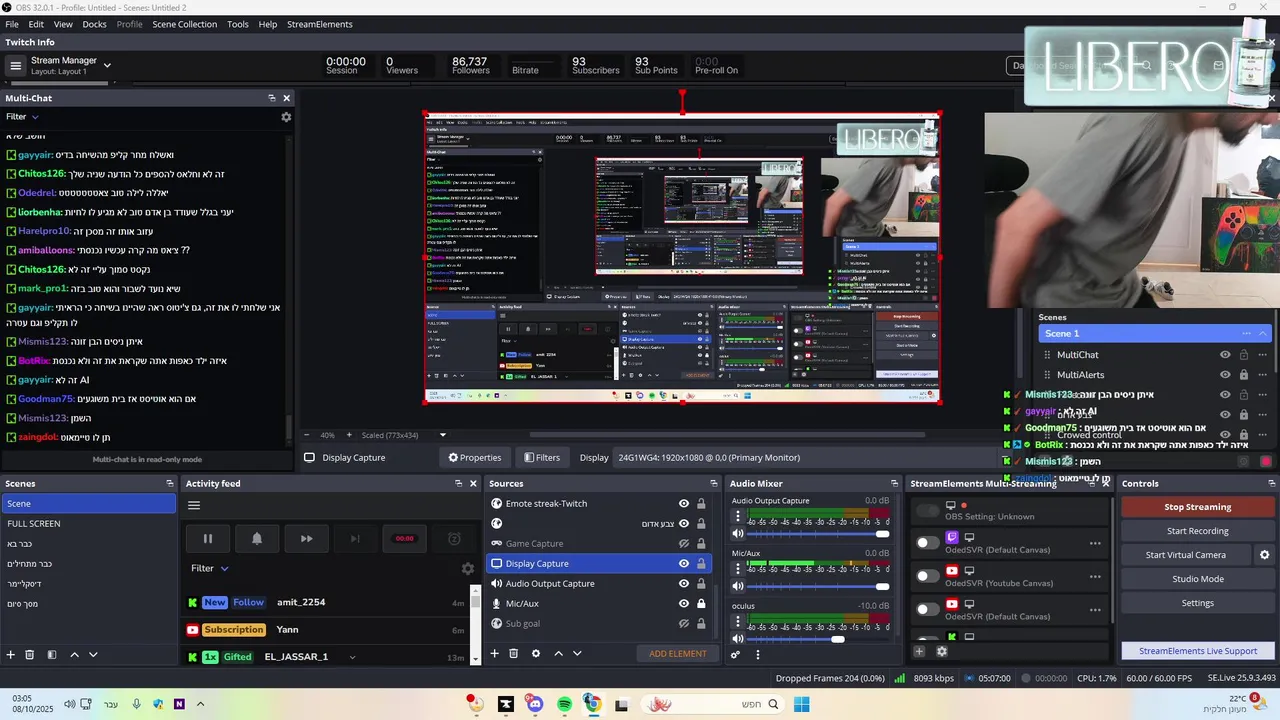Expand the EL_JASSAR_1 gifted event chevron
Screen dimensions: 1280x720
352,657
